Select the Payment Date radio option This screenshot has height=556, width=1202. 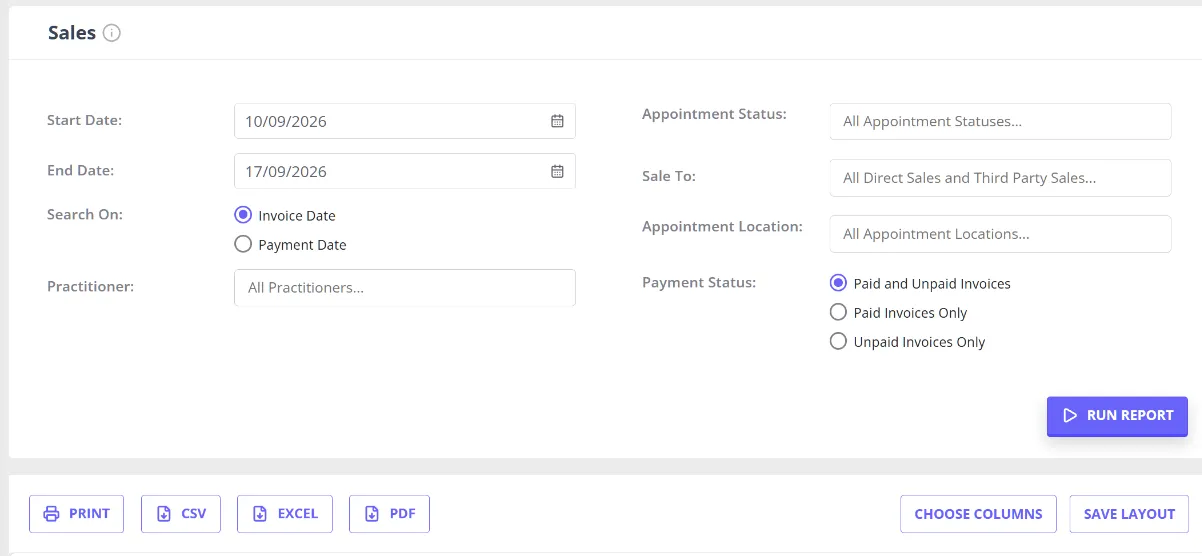[242, 244]
